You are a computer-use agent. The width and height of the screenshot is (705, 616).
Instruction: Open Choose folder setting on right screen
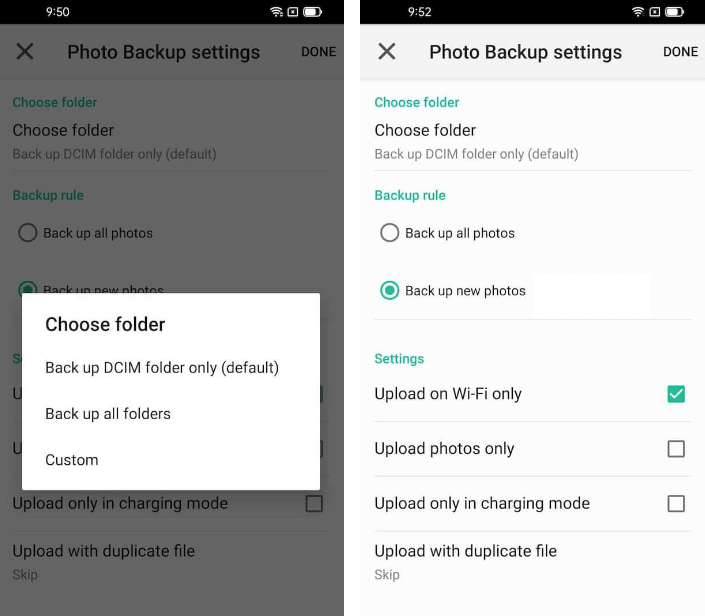coord(533,141)
